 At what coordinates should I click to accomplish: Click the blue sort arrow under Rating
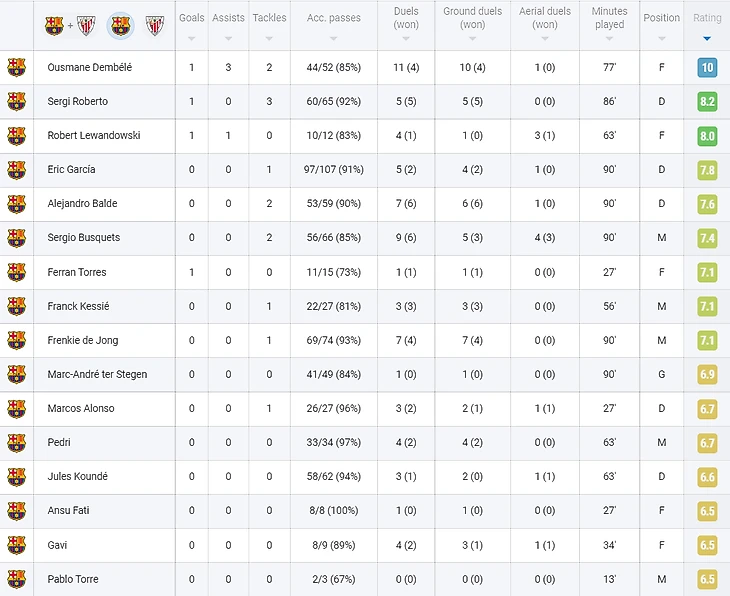tap(707, 39)
